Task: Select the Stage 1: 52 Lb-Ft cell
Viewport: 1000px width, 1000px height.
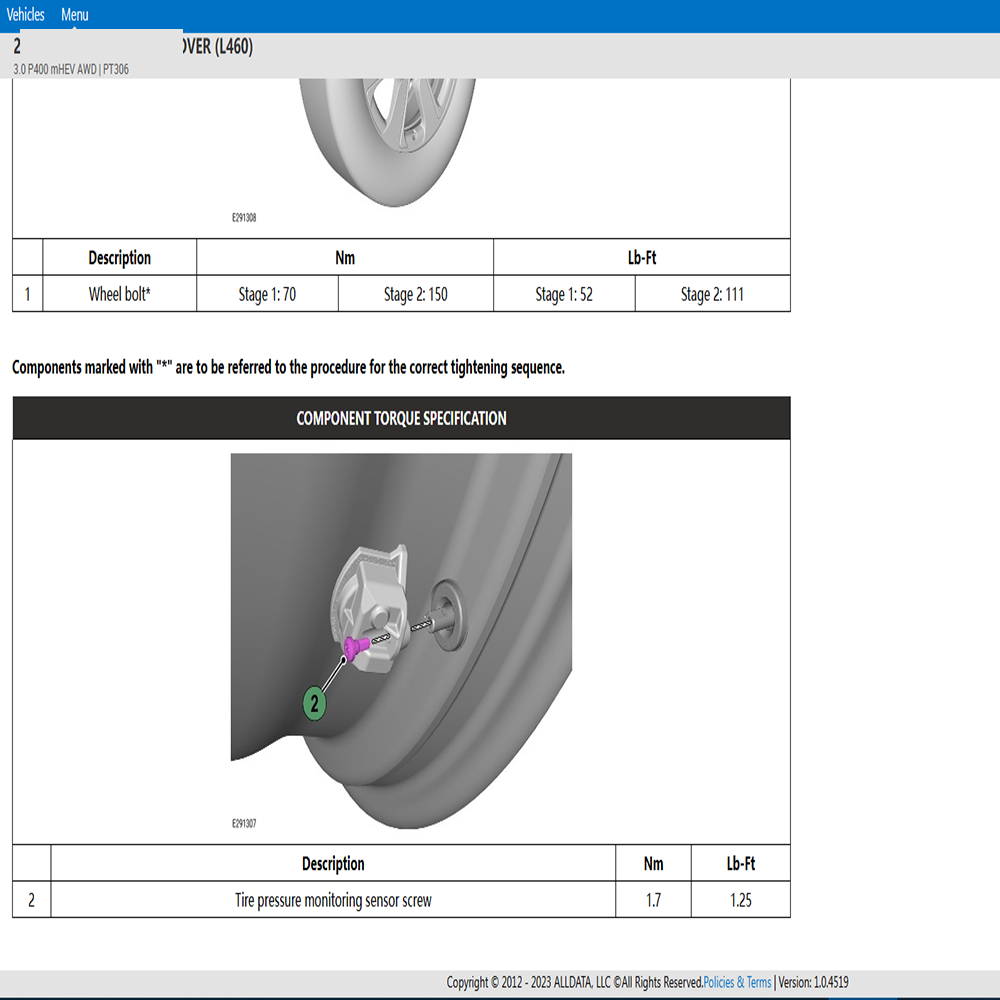Action: tap(564, 294)
